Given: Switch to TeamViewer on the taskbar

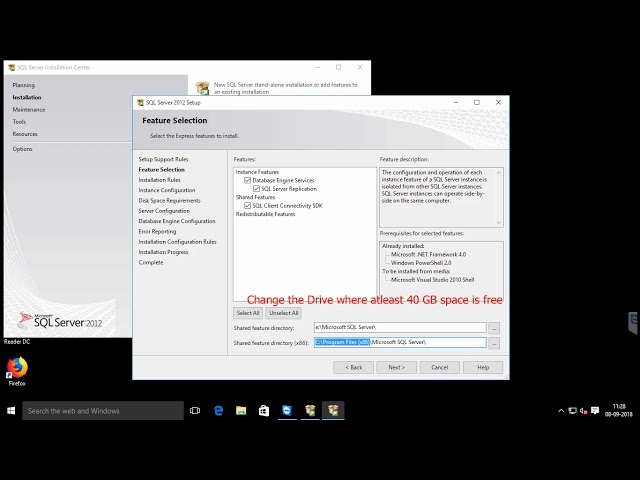Looking at the screenshot, I should pyautogui.click(x=287, y=411).
